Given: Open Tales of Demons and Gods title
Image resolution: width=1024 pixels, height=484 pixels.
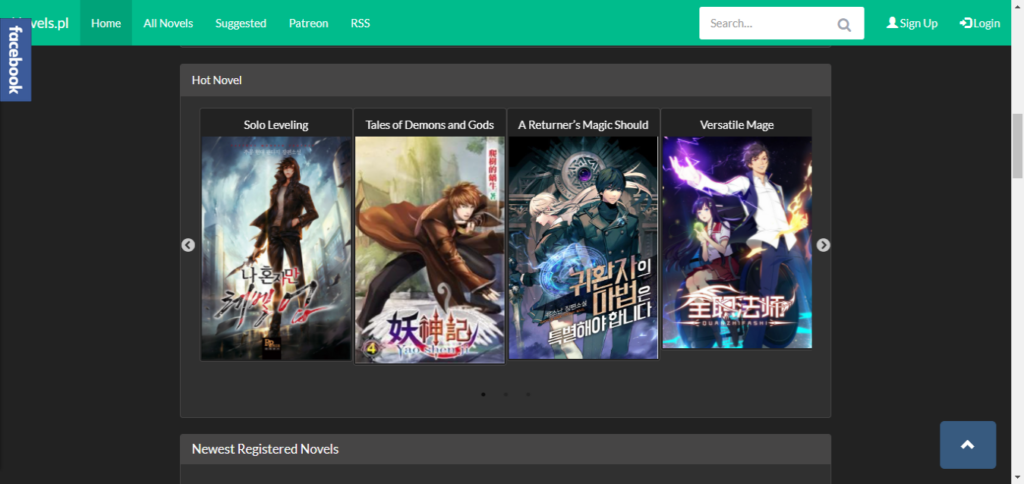Looking at the screenshot, I should (x=430, y=125).
